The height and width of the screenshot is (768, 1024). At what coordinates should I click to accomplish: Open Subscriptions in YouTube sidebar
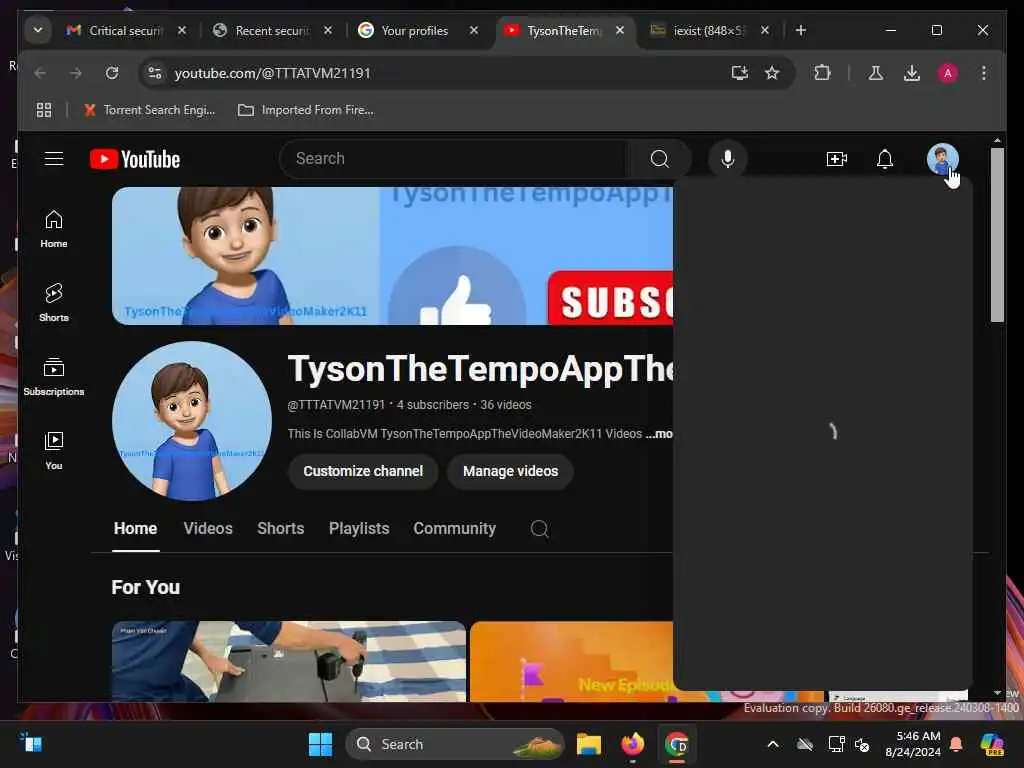click(x=54, y=377)
